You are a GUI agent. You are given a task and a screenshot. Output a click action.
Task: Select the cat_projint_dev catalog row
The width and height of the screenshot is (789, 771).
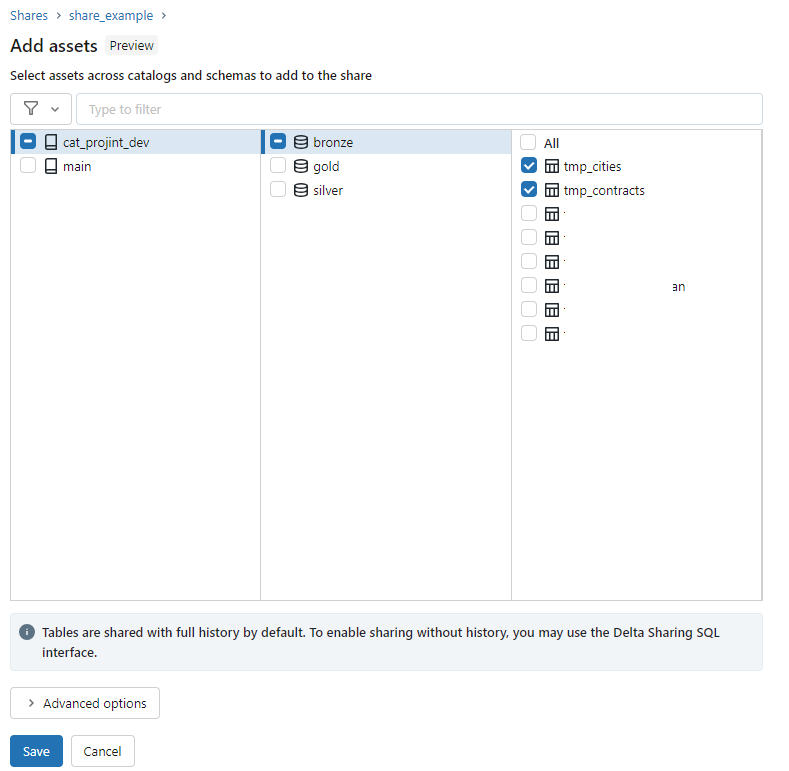(x=135, y=142)
